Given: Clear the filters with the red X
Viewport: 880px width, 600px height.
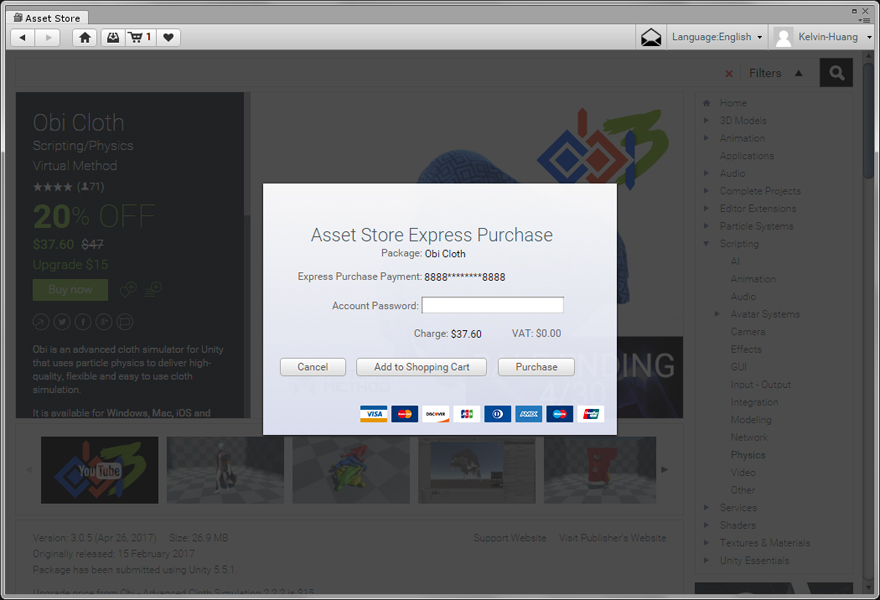Looking at the screenshot, I should pyautogui.click(x=729, y=74).
